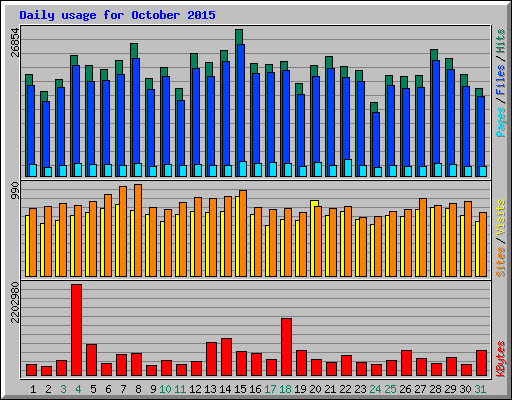Click the red KBytes bar for day 5
This screenshot has width=512, height=400.
(91, 360)
